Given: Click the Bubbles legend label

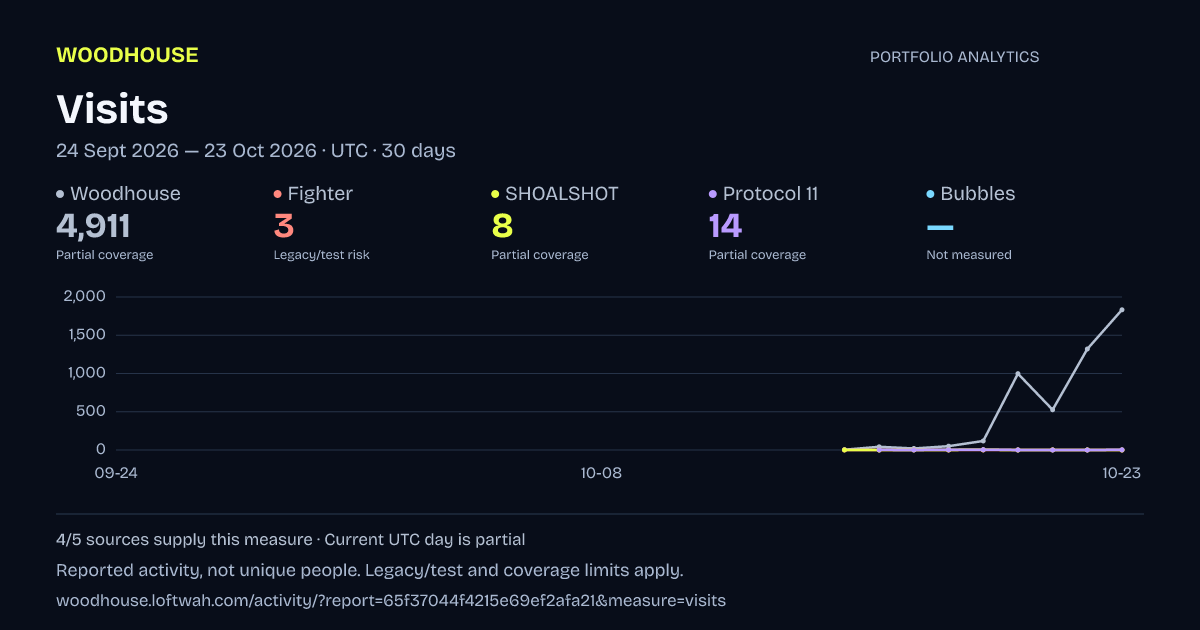Looking at the screenshot, I should [977, 194].
